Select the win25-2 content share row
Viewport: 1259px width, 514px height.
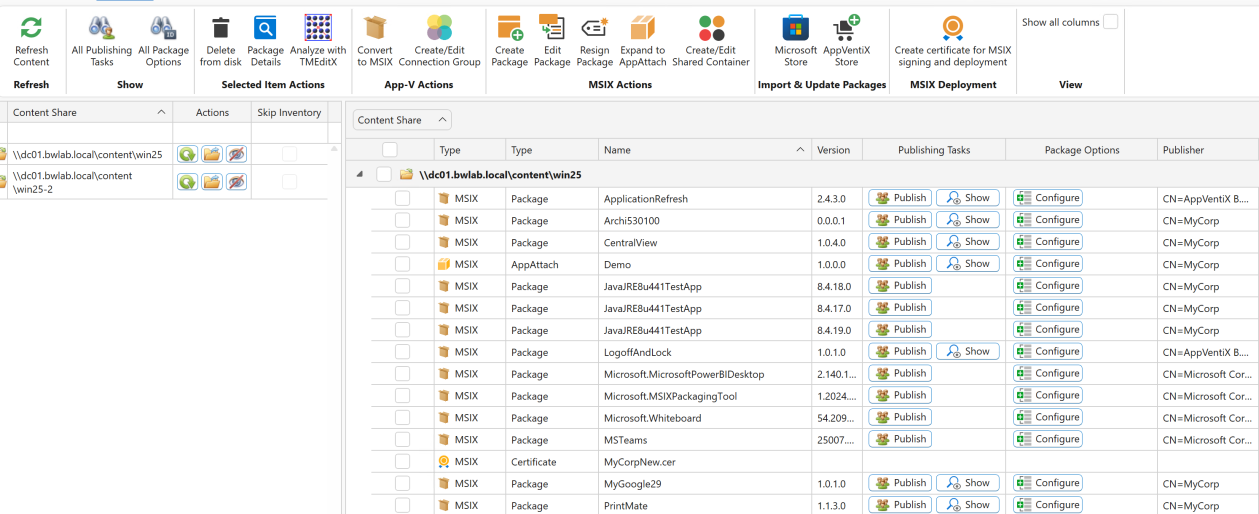(165, 182)
